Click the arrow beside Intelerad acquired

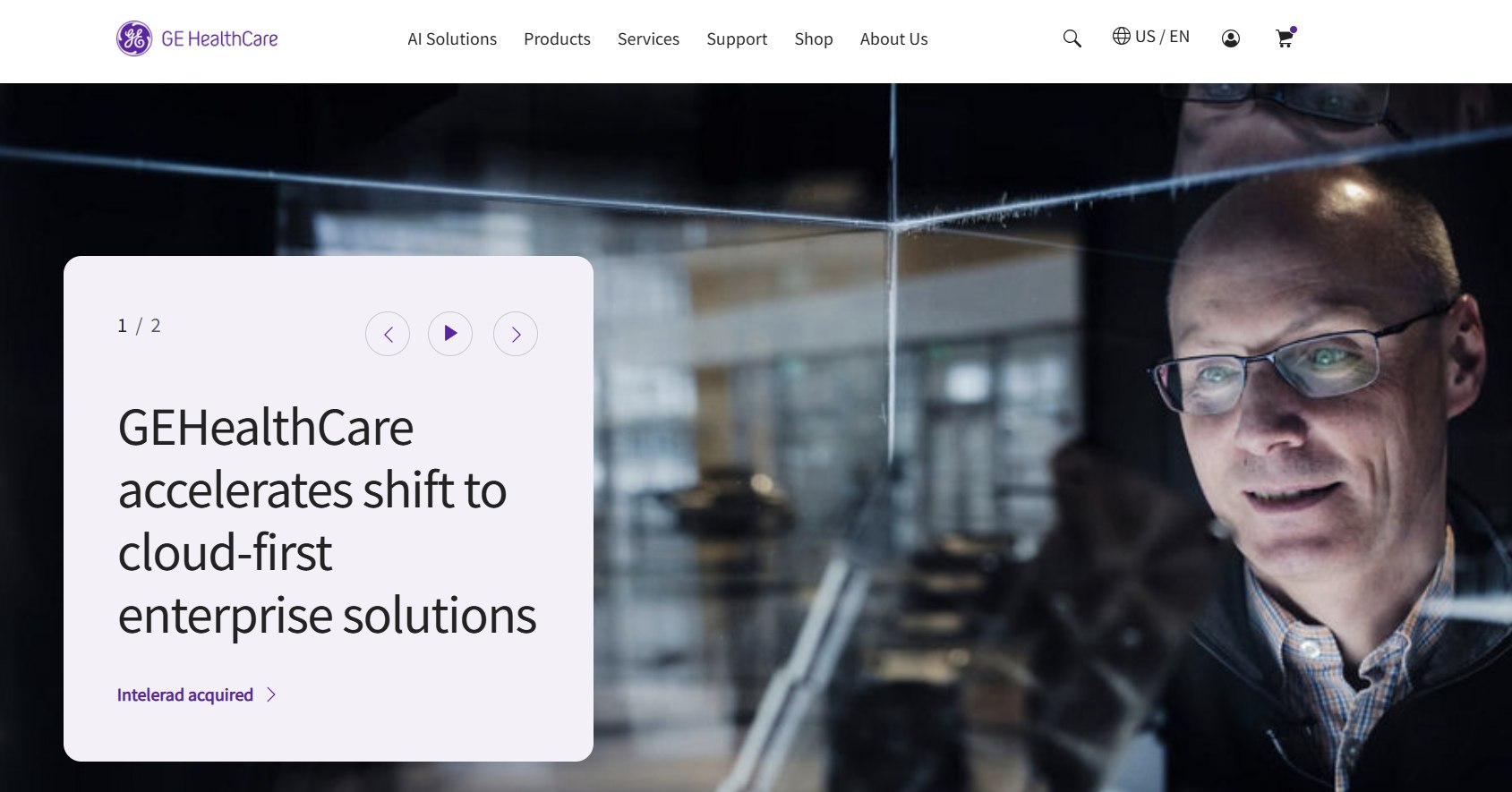(x=271, y=694)
